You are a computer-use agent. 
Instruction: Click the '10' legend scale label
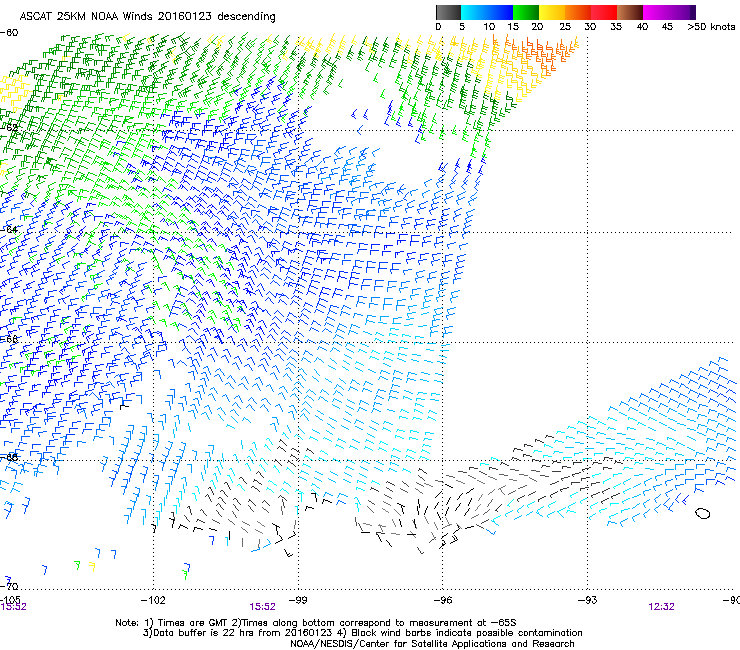[489, 27]
